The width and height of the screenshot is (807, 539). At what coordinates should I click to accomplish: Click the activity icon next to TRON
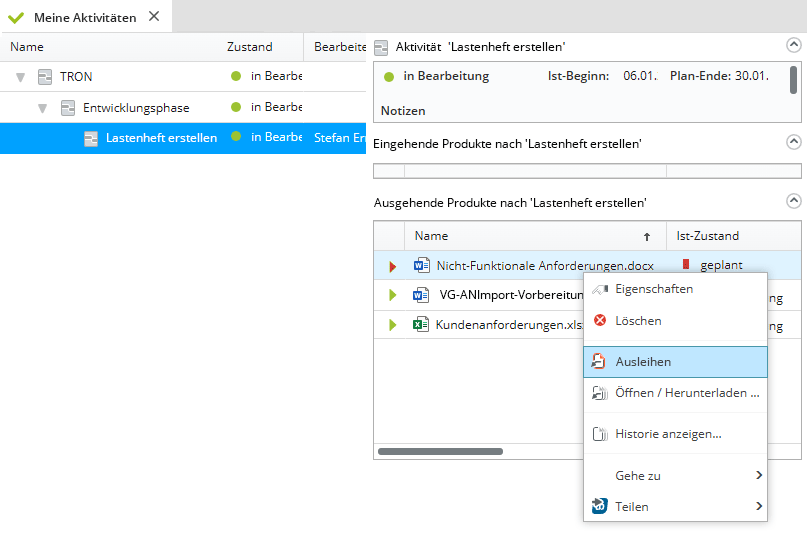45,77
